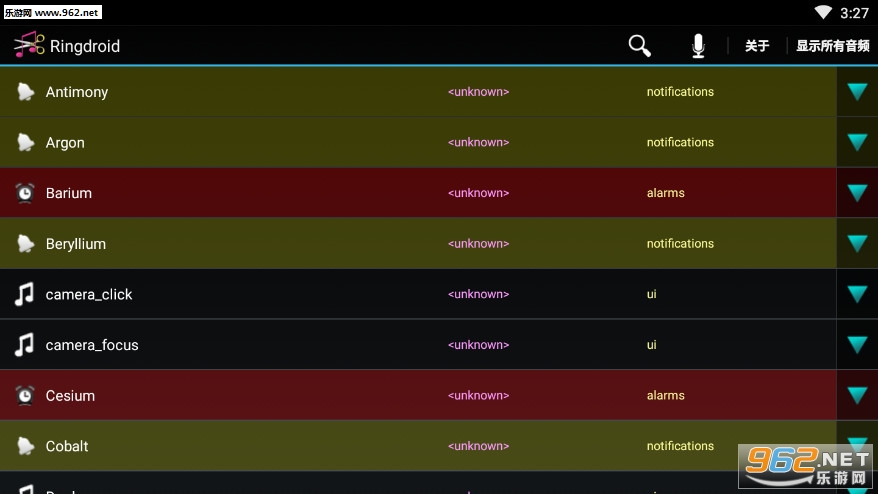This screenshot has width=878, height=494.
Task: Open the Cesium alarm entry
Action: tap(418, 395)
